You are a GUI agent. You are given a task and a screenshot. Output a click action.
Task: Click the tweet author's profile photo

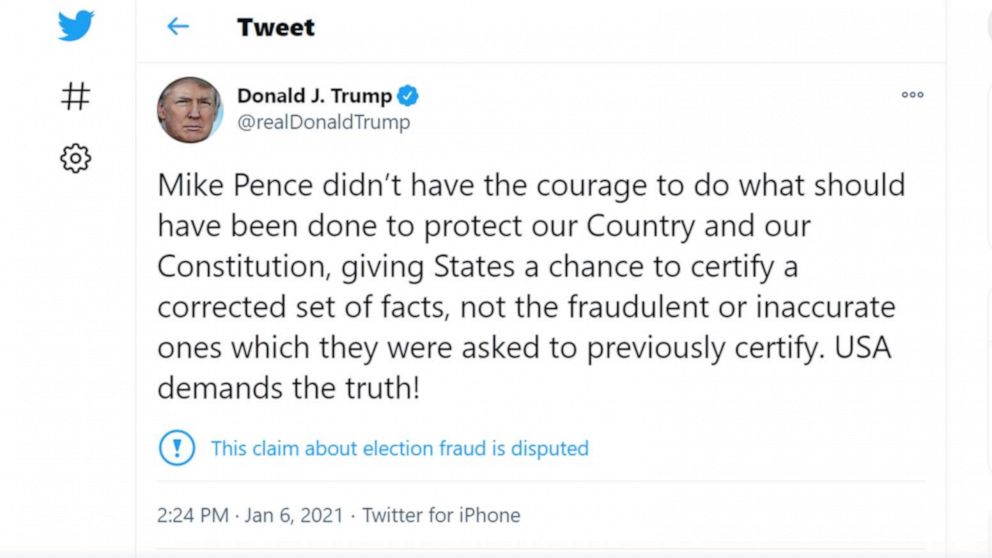click(x=189, y=109)
